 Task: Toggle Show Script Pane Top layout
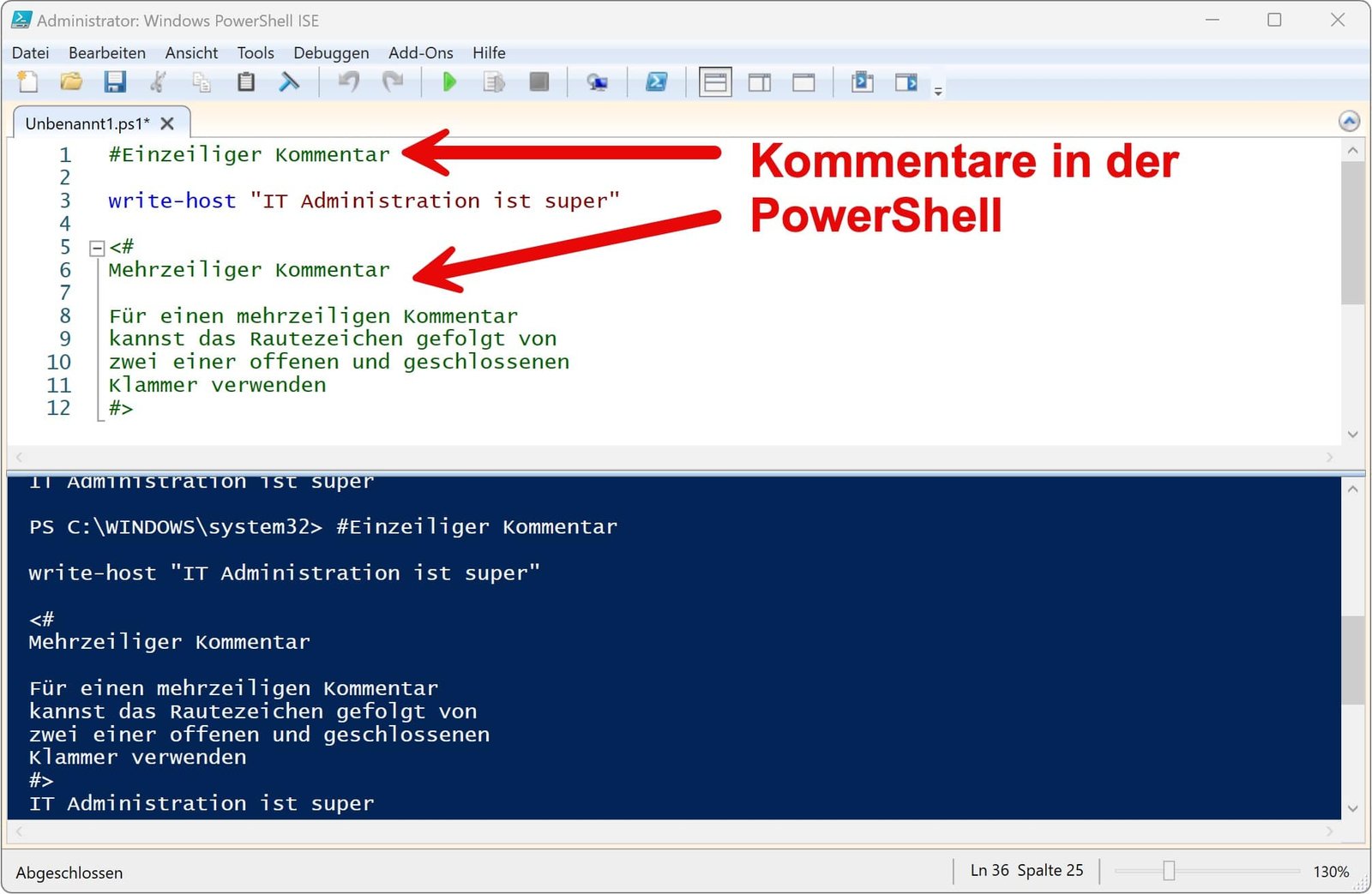715,82
